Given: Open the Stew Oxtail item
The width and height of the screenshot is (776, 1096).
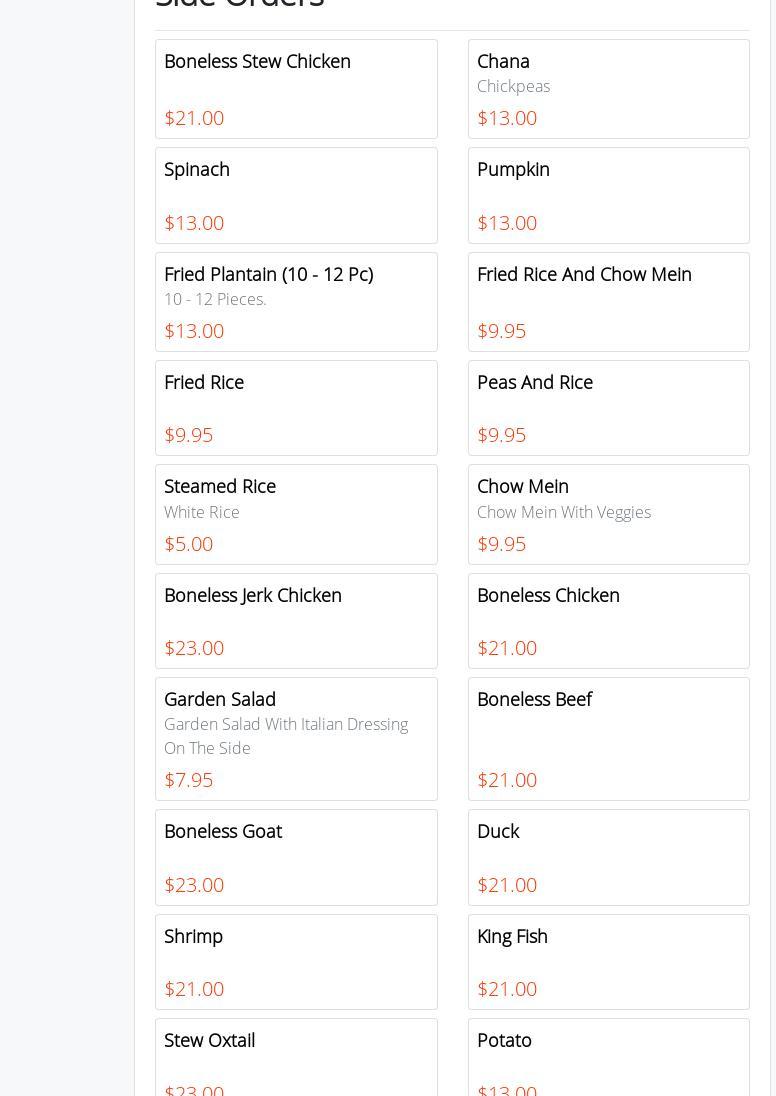Looking at the screenshot, I should (296, 1058).
